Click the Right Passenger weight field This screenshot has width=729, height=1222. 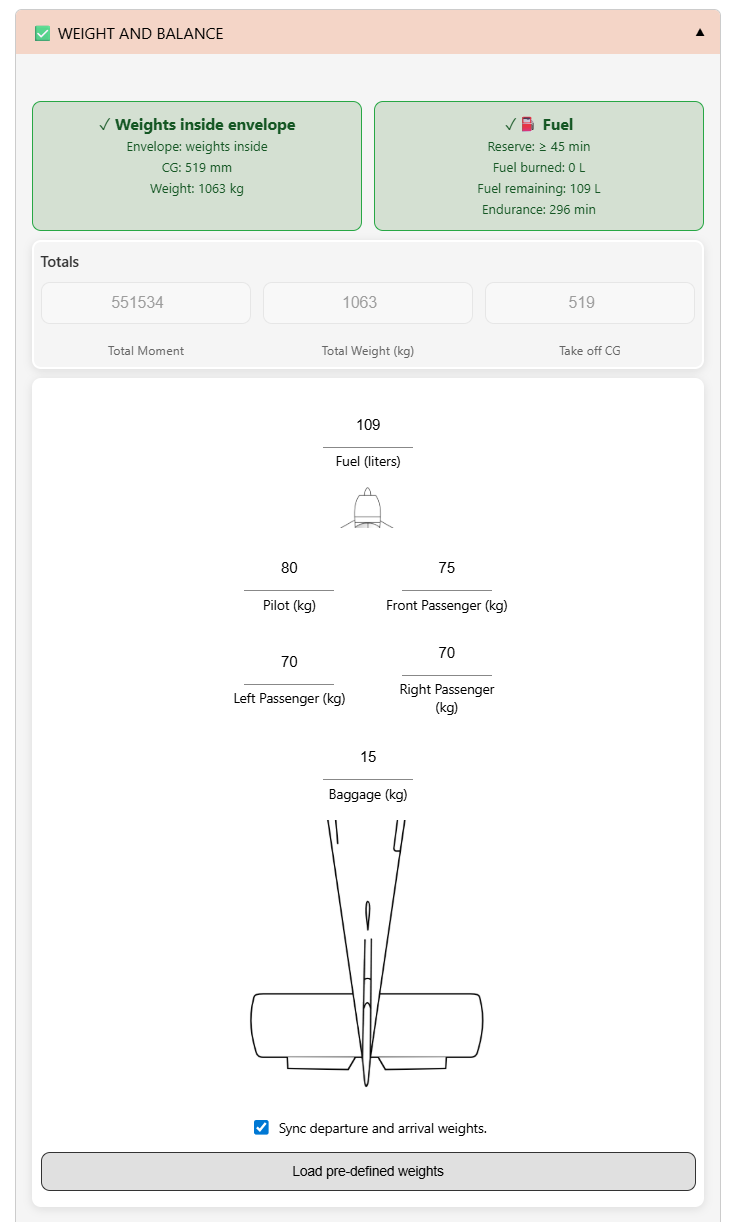pos(446,654)
